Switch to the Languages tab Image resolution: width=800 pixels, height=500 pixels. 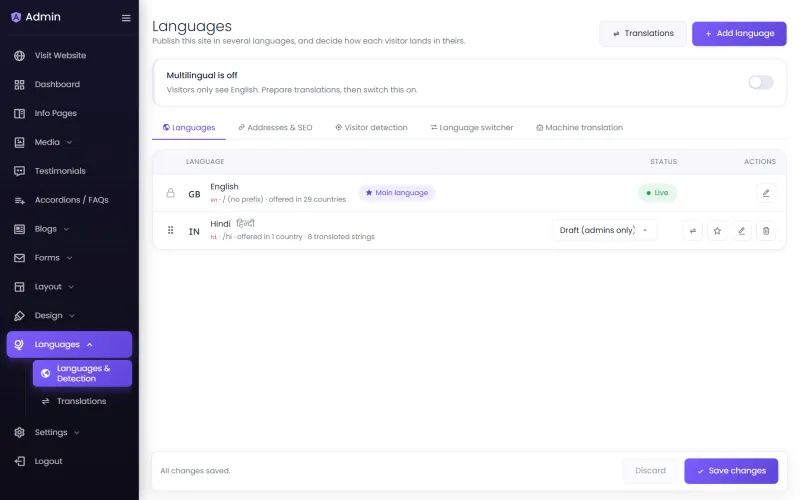(189, 128)
